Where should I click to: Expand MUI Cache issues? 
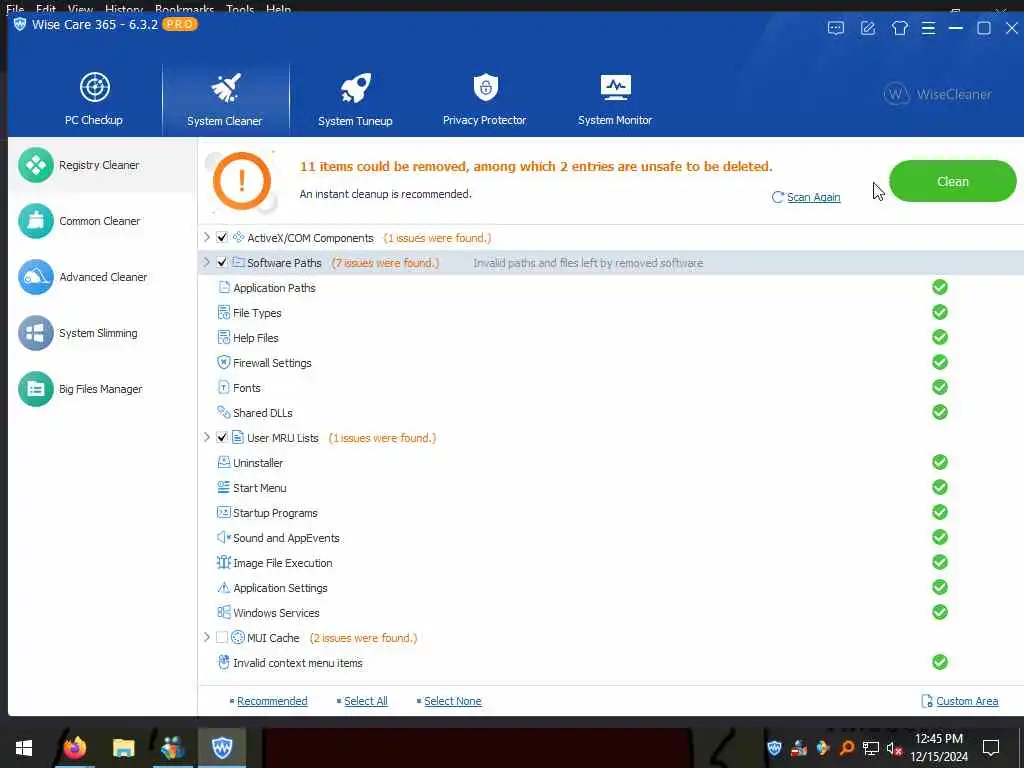pos(207,637)
